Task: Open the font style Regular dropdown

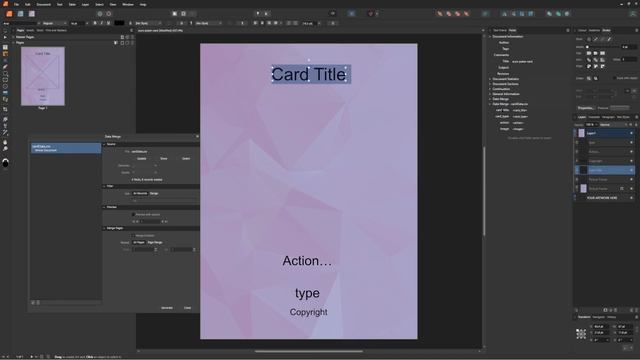Action: point(54,23)
